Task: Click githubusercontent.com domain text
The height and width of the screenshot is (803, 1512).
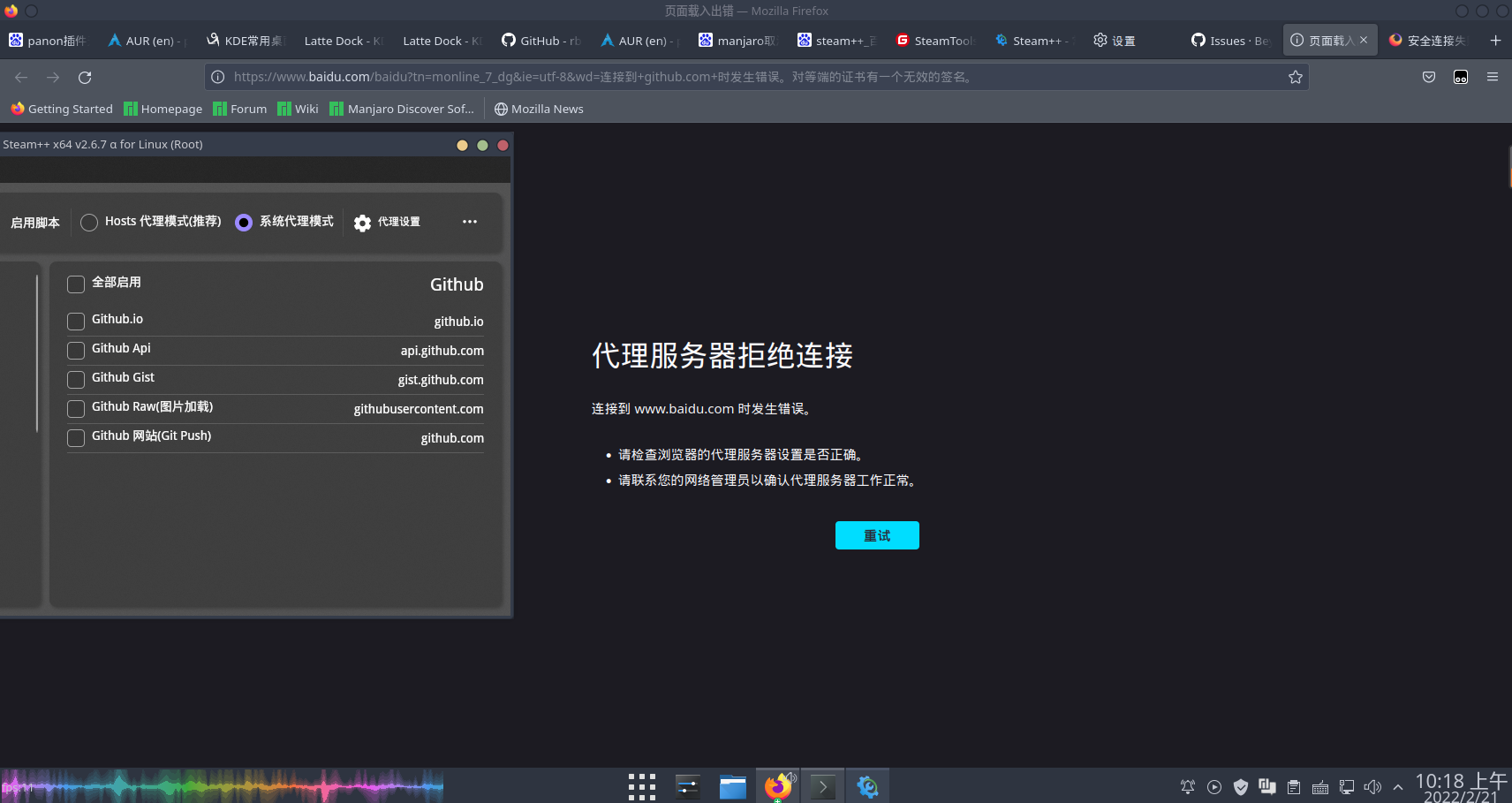Action: click(419, 409)
